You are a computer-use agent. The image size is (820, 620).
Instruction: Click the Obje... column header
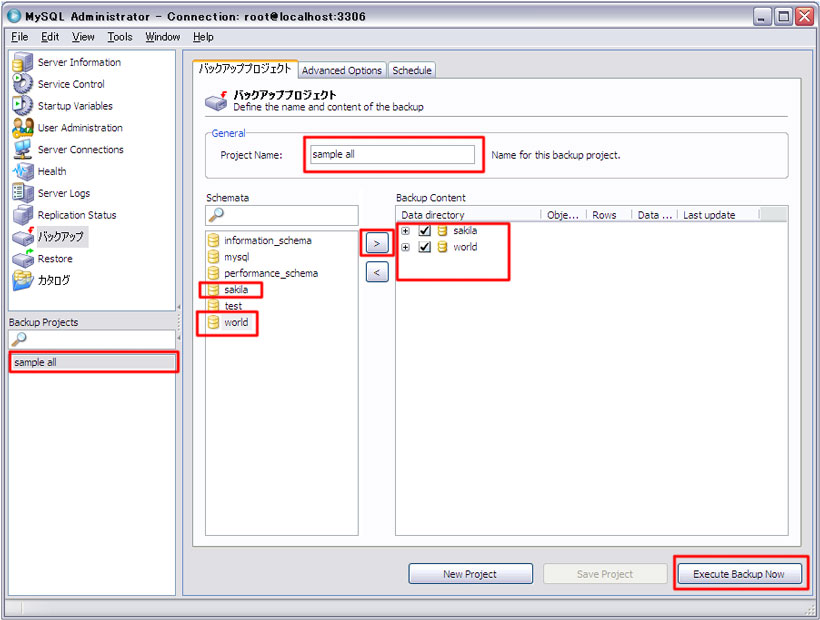564,215
